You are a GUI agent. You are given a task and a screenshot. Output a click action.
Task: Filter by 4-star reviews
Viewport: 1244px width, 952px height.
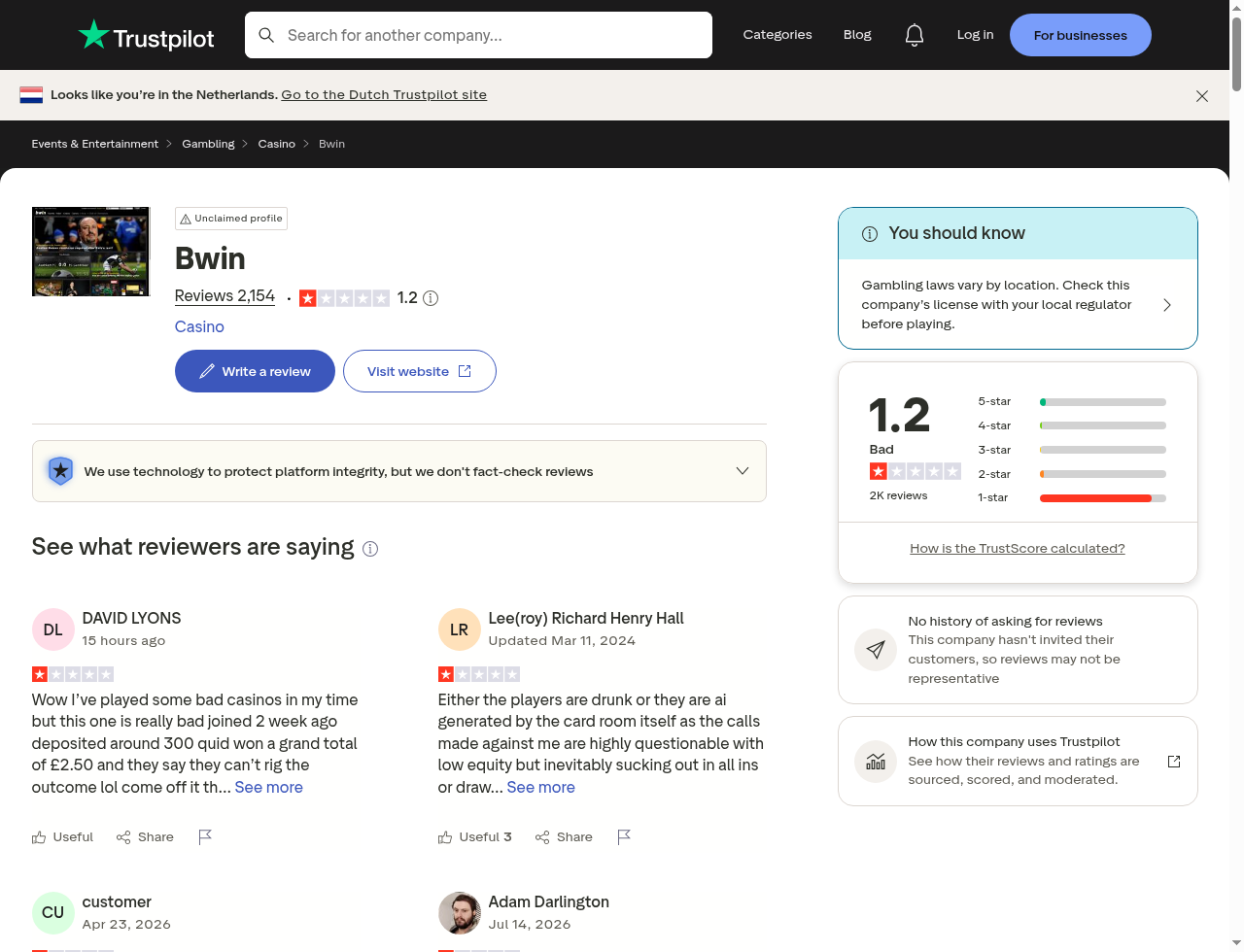(1072, 425)
